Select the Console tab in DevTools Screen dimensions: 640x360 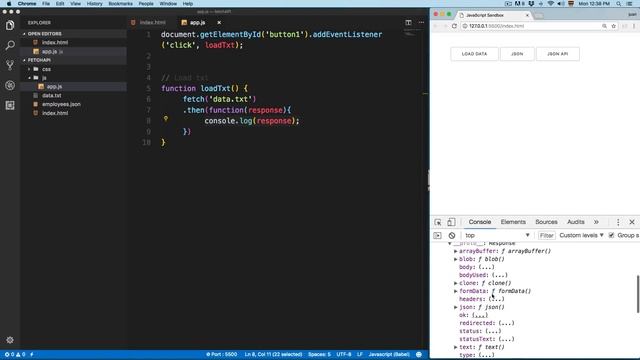click(x=480, y=222)
